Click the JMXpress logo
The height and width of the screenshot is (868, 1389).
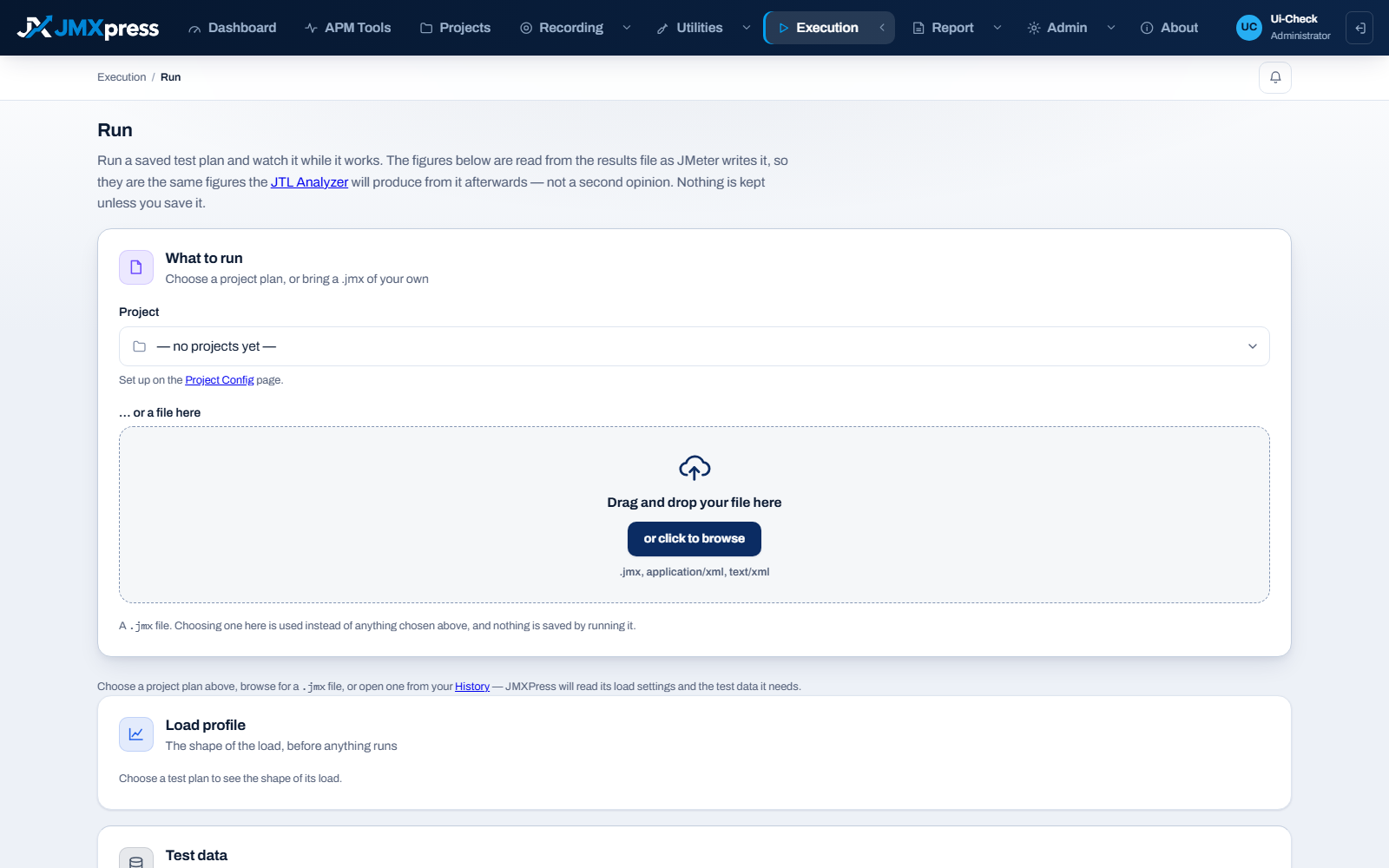click(x=88, y=28)
